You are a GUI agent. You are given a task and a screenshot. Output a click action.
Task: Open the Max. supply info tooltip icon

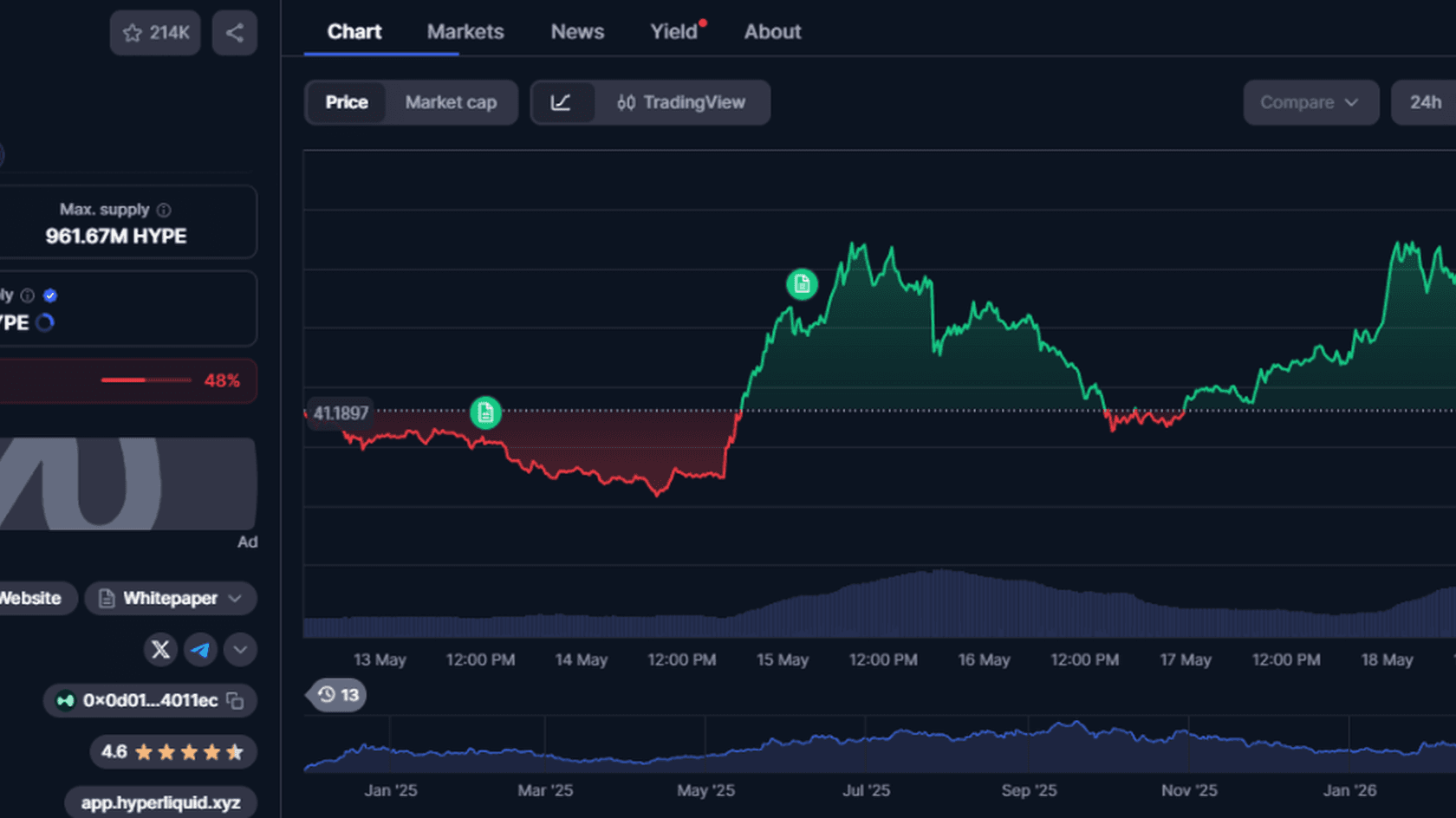[x=164, y=210]
